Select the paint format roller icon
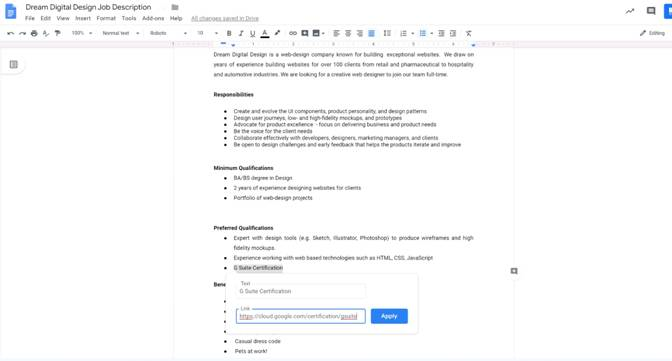Screen dimensions: 672x361 coord(57,33)
